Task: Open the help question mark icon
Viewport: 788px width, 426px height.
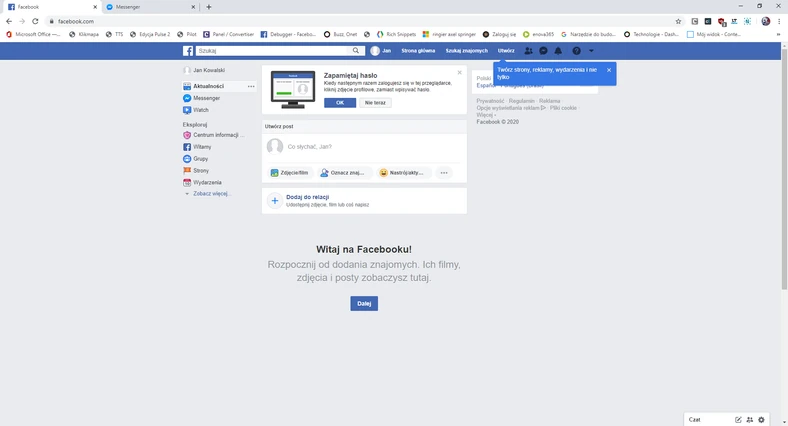Action: click(x=576, y=51)
